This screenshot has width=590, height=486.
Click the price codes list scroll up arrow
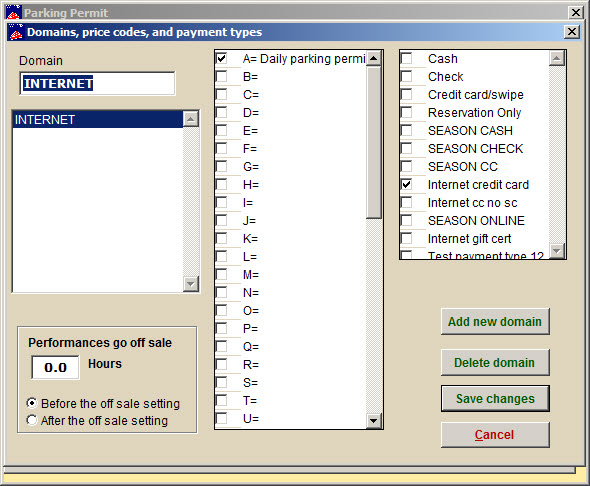(x=374, y=58)
